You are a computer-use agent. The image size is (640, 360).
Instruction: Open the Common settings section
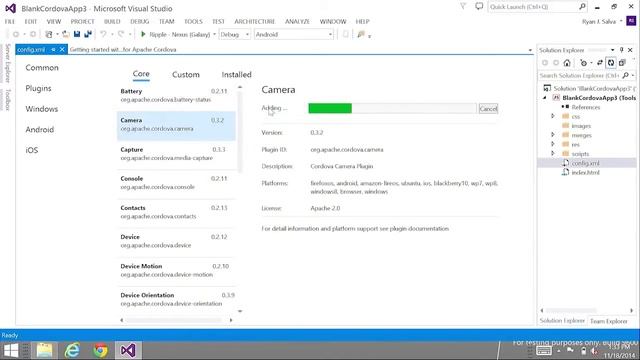(42, 68)
